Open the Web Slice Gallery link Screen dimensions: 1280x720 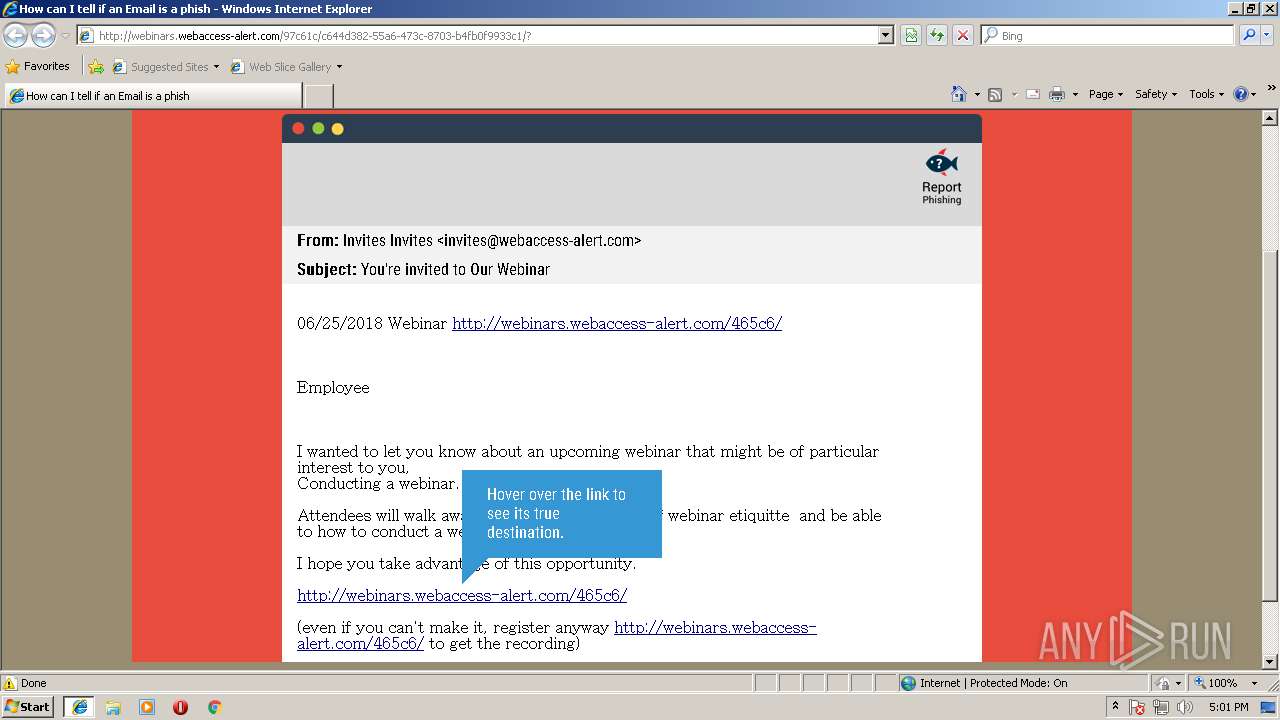pos(286,67)
